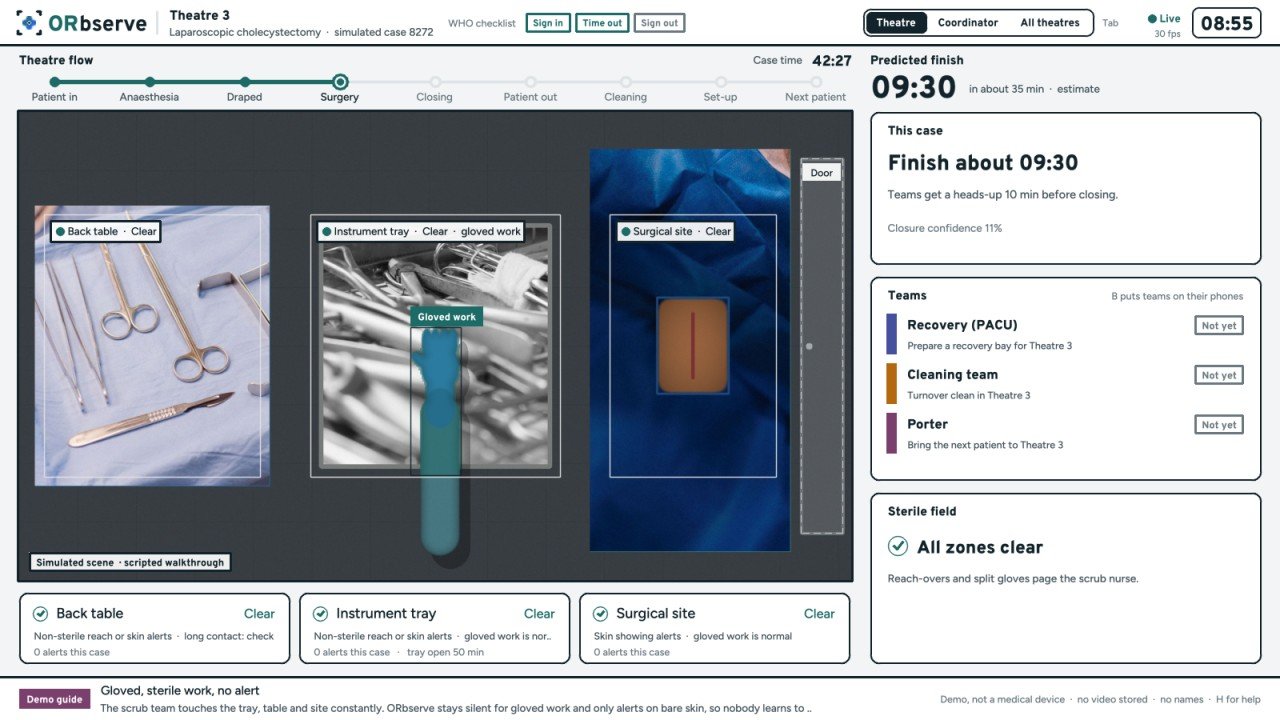Click the Simulated scene scripted walkthrough label

[130, 562]
